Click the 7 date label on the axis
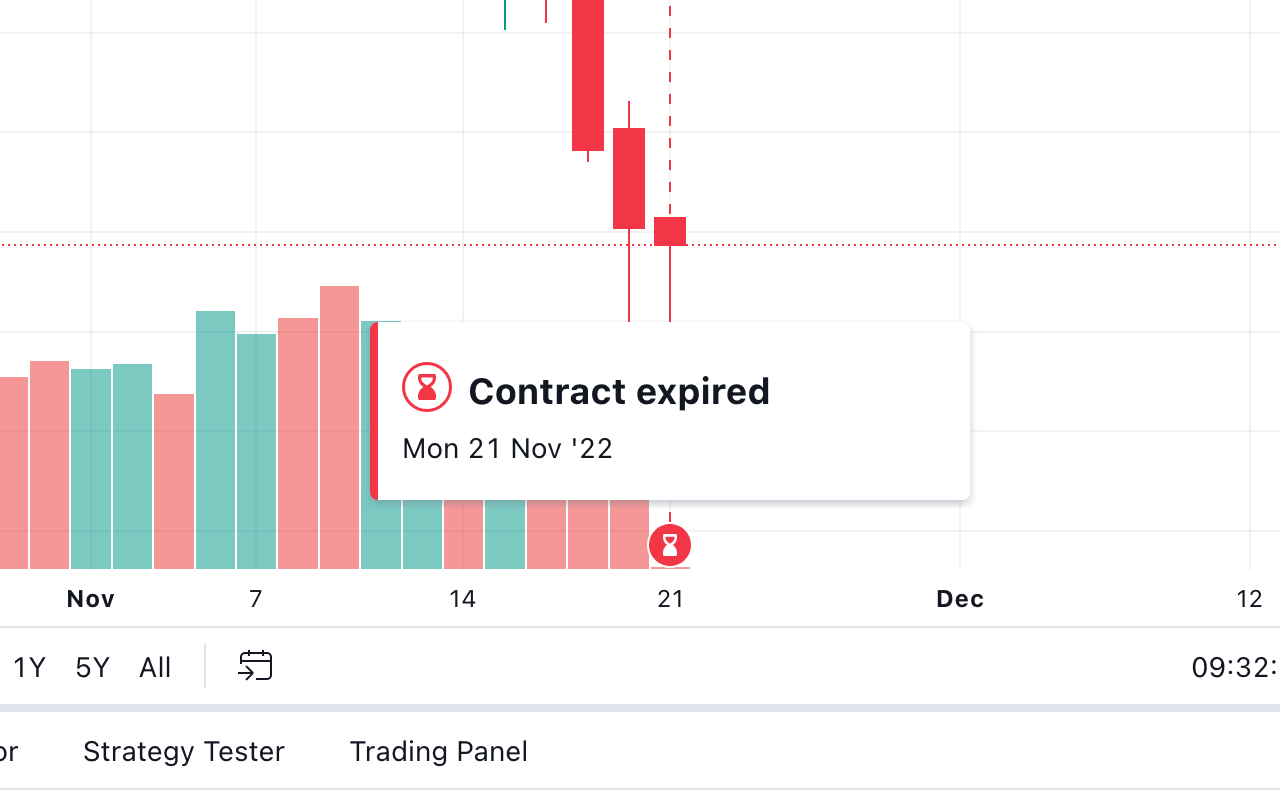Image resolution: width=1280 pixels, height=790 pixels. pyautogui.click(x=256, y=599)
